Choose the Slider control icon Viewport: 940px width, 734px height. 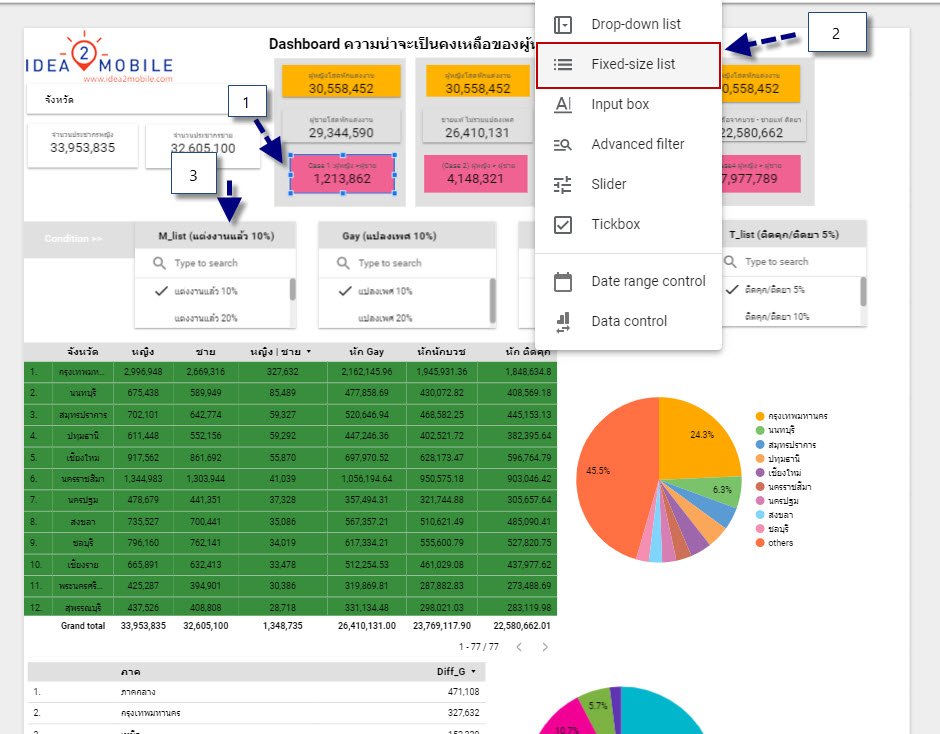(562, 185)
